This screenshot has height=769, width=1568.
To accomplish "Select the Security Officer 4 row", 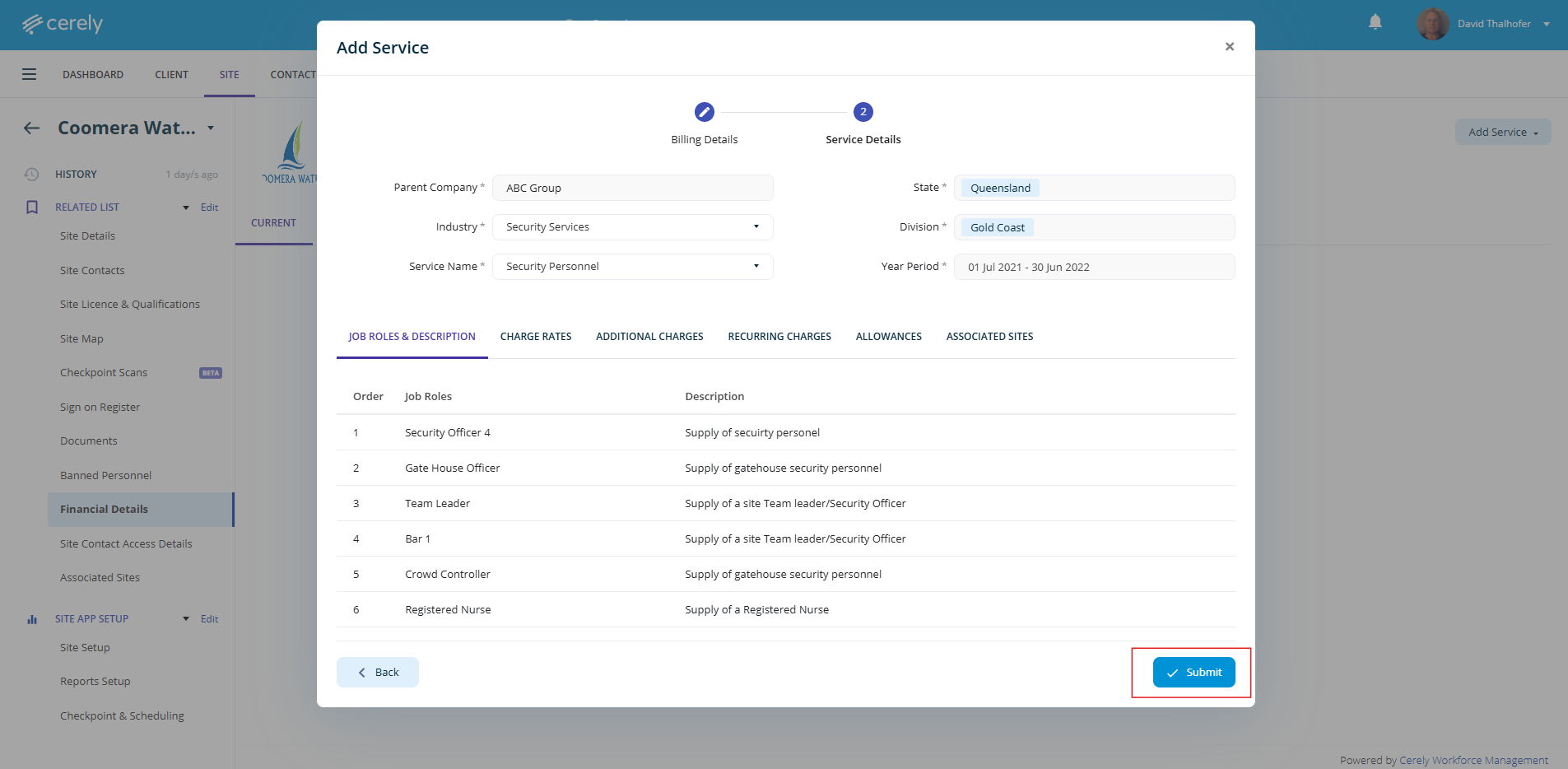I will click(447, 433).
